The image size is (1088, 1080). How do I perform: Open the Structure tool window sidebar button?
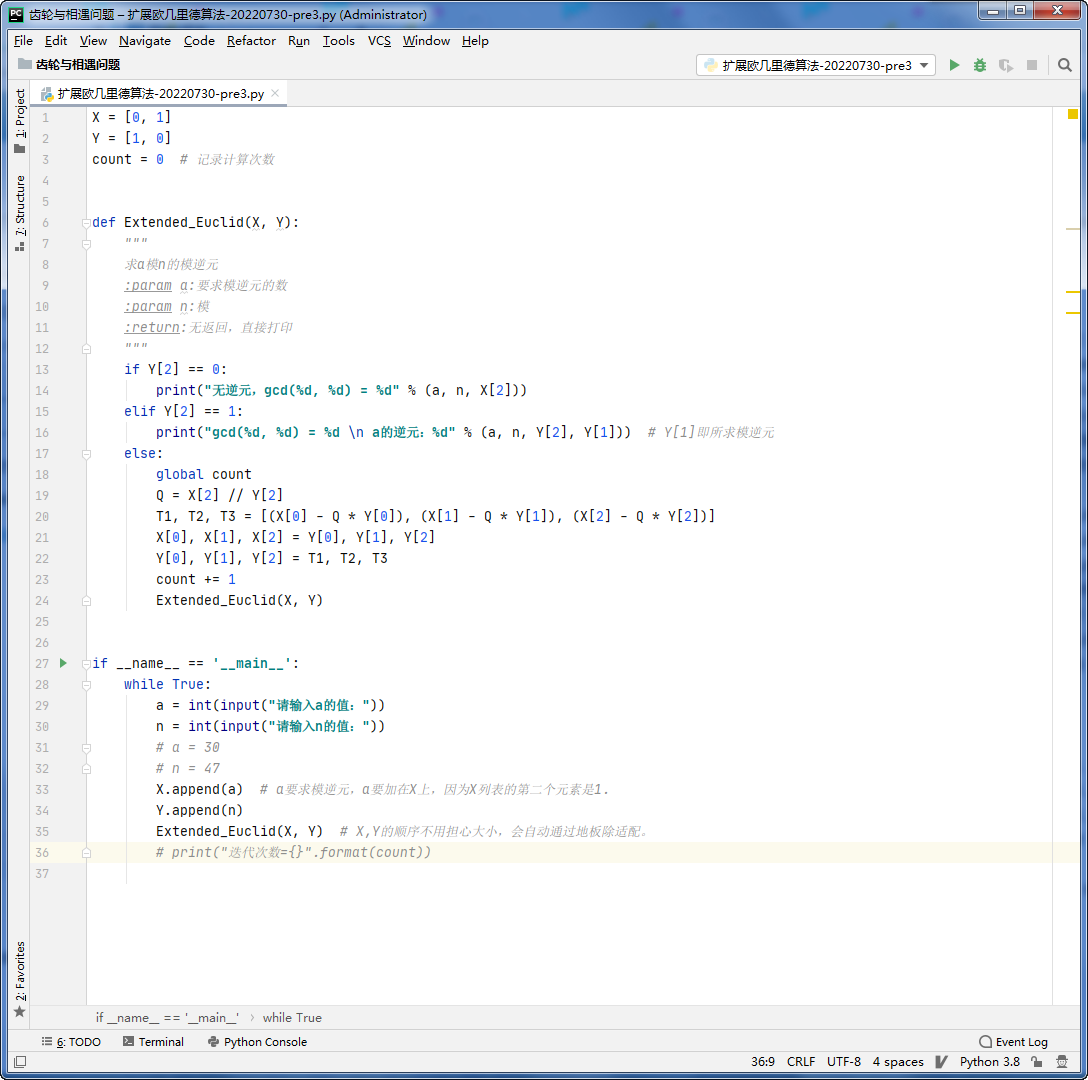[19, 213]
